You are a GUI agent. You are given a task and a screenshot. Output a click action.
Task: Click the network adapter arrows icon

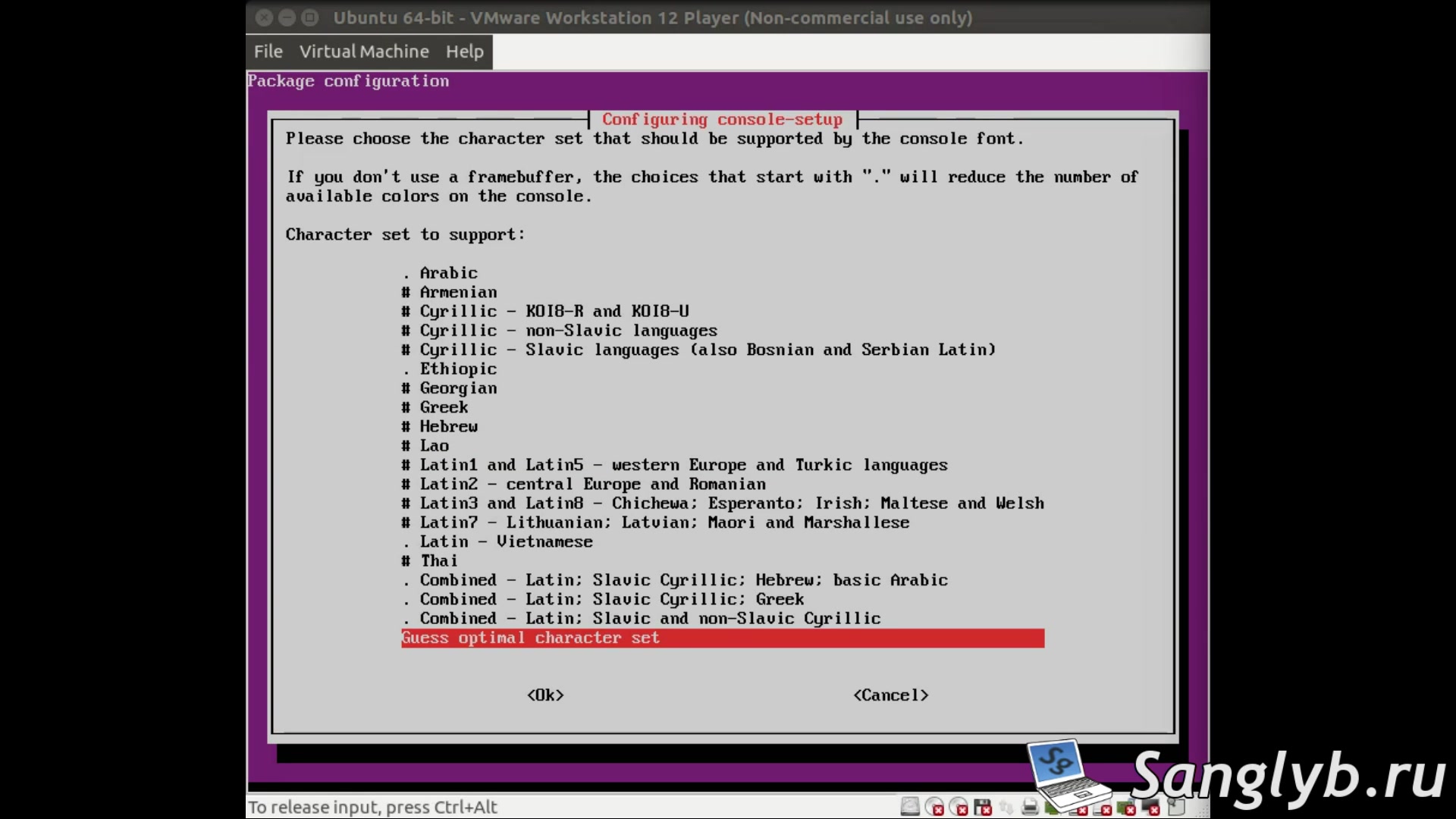(1006, 807)
